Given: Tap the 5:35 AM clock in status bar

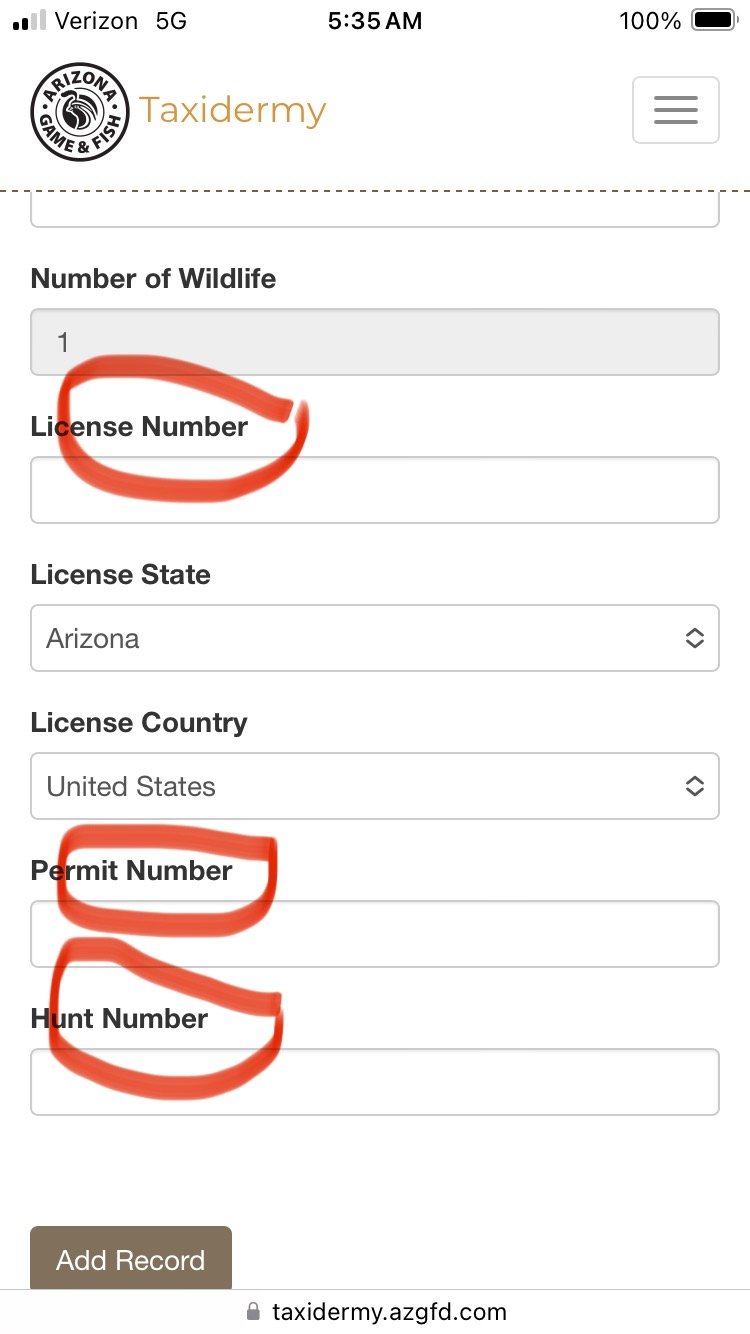Looking at the screenshot, I should click(374, 21).
